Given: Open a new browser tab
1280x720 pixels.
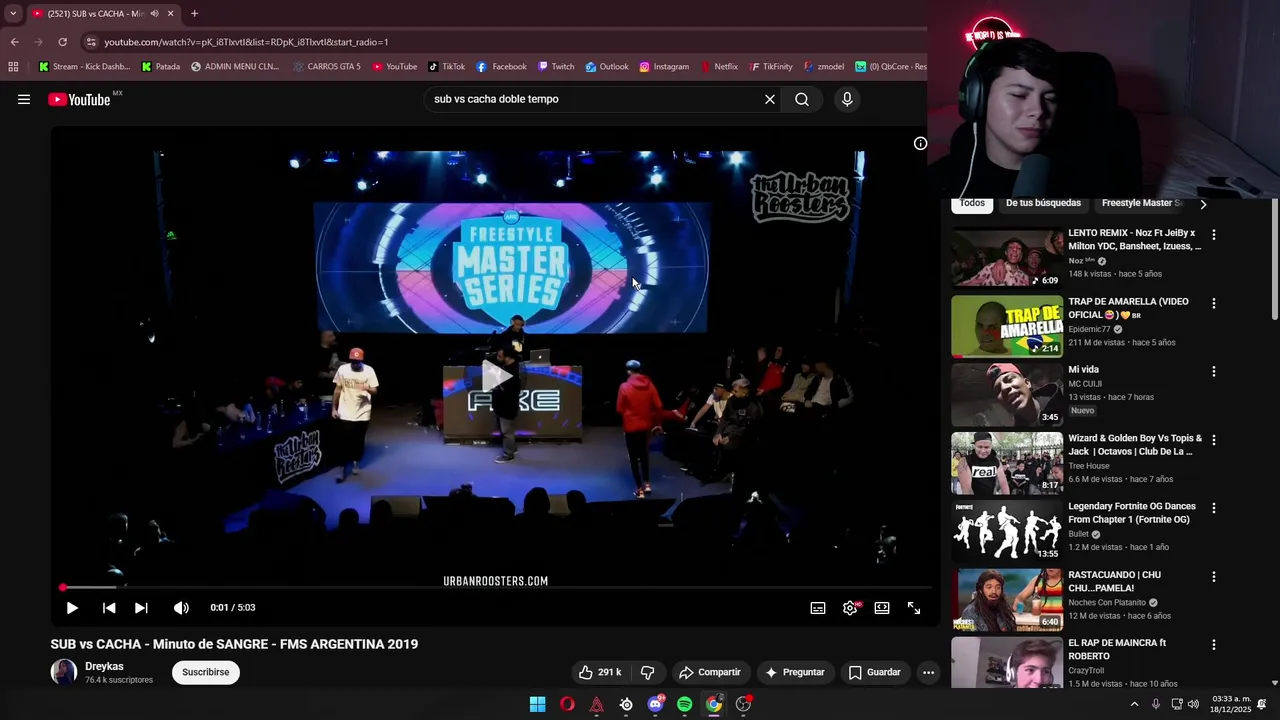Looking at the screenshot, I should click(x=194, y=14).
